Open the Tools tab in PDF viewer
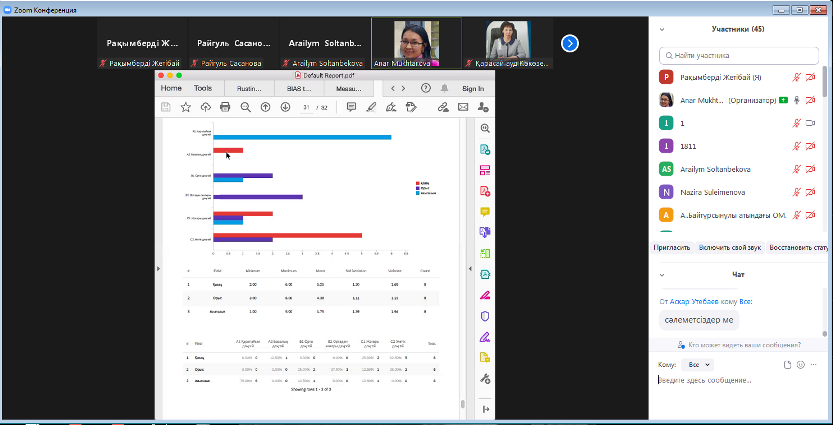This screenshot has height=425, width=833. 203,88
